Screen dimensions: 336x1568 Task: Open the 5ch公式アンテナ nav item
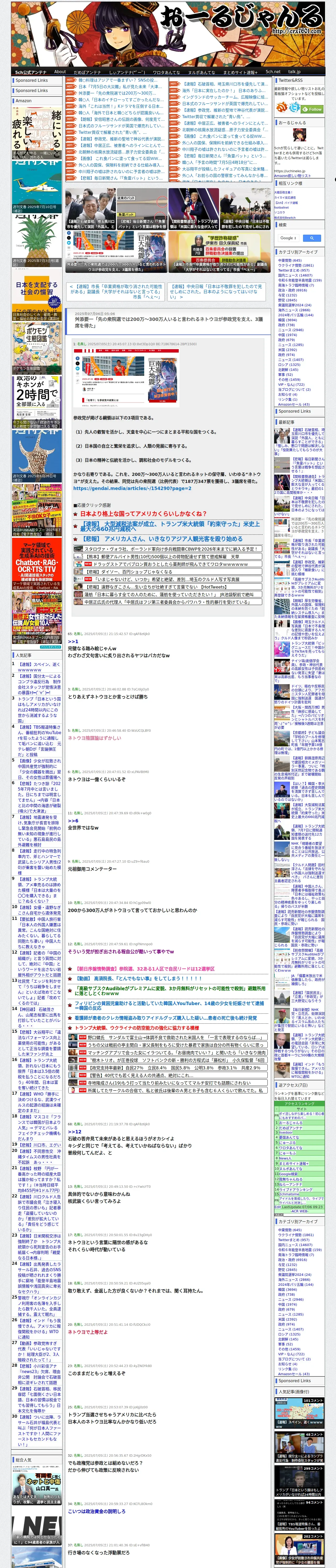click(x=31, y=72)
